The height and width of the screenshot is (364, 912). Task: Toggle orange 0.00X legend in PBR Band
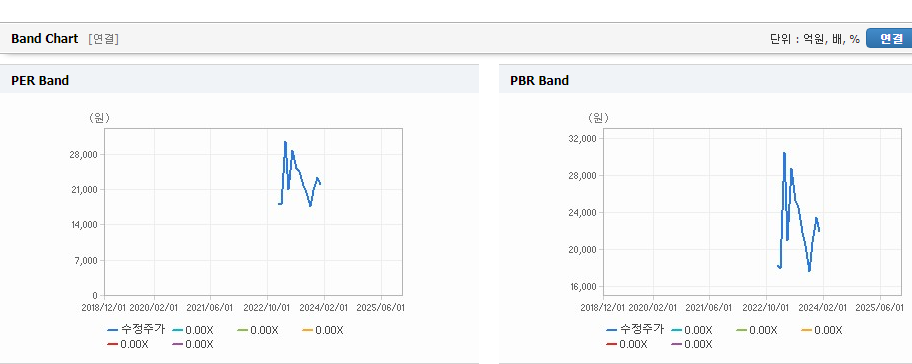(822, 330)
